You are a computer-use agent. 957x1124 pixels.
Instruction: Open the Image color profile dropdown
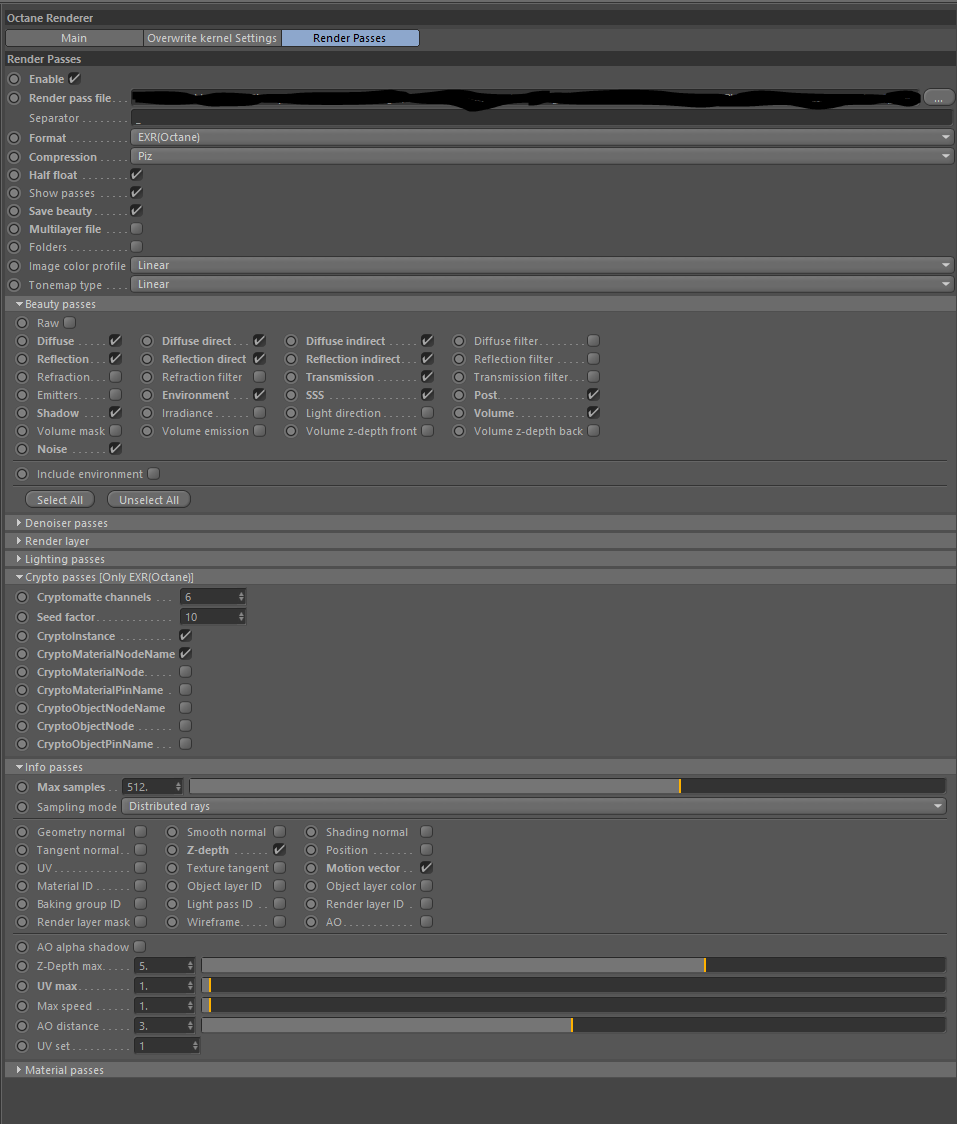point(542,265)
